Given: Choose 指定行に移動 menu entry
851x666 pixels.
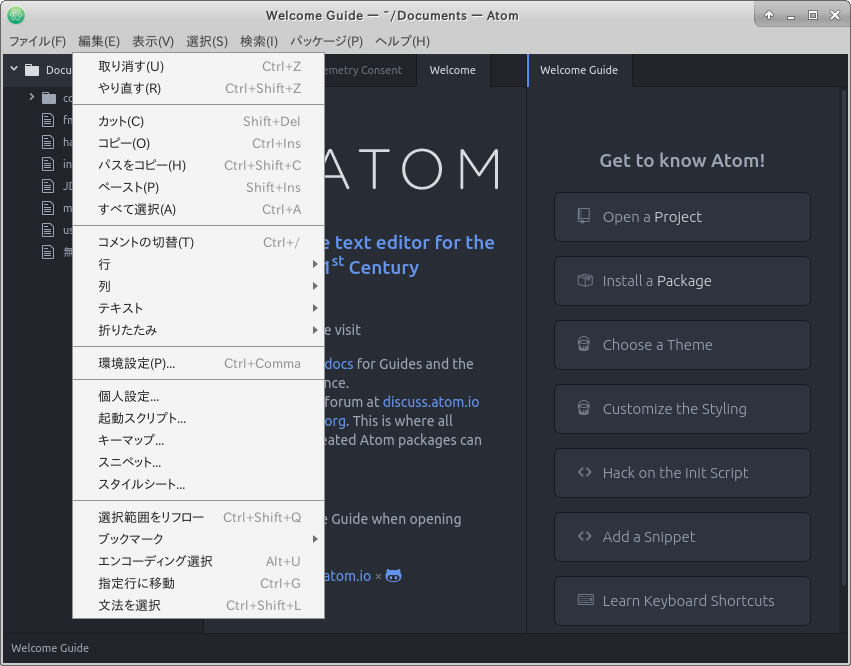Looking at the screenshot, I should pos(198,583).
